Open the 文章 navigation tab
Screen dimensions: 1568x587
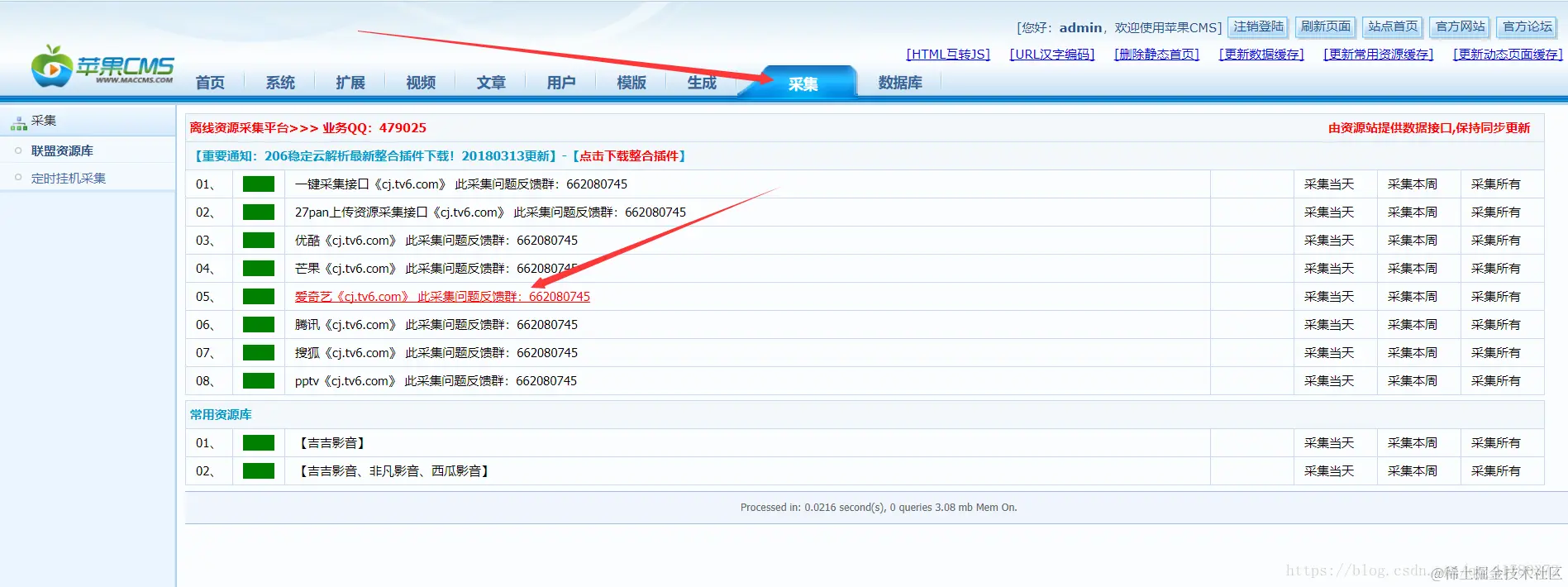(491, 83)
